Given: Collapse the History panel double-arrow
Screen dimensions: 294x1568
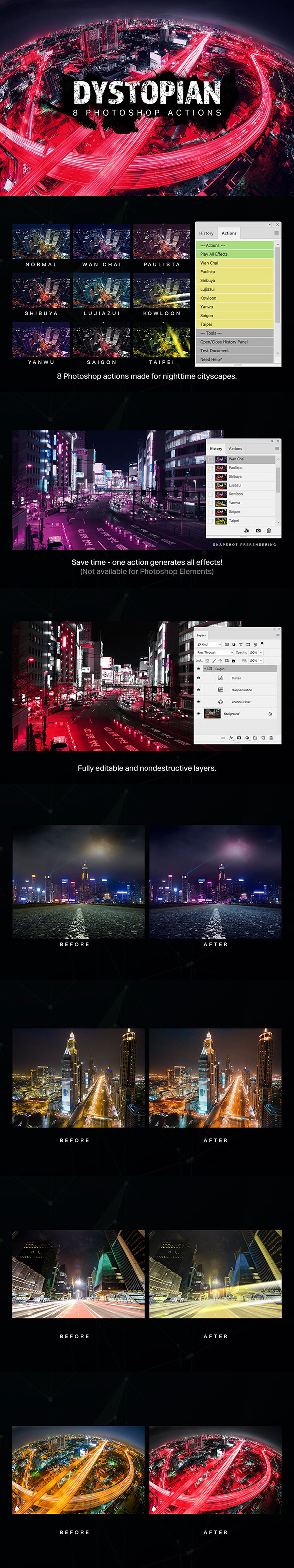Looking at the screenshot, I should [x=272, y=441].
